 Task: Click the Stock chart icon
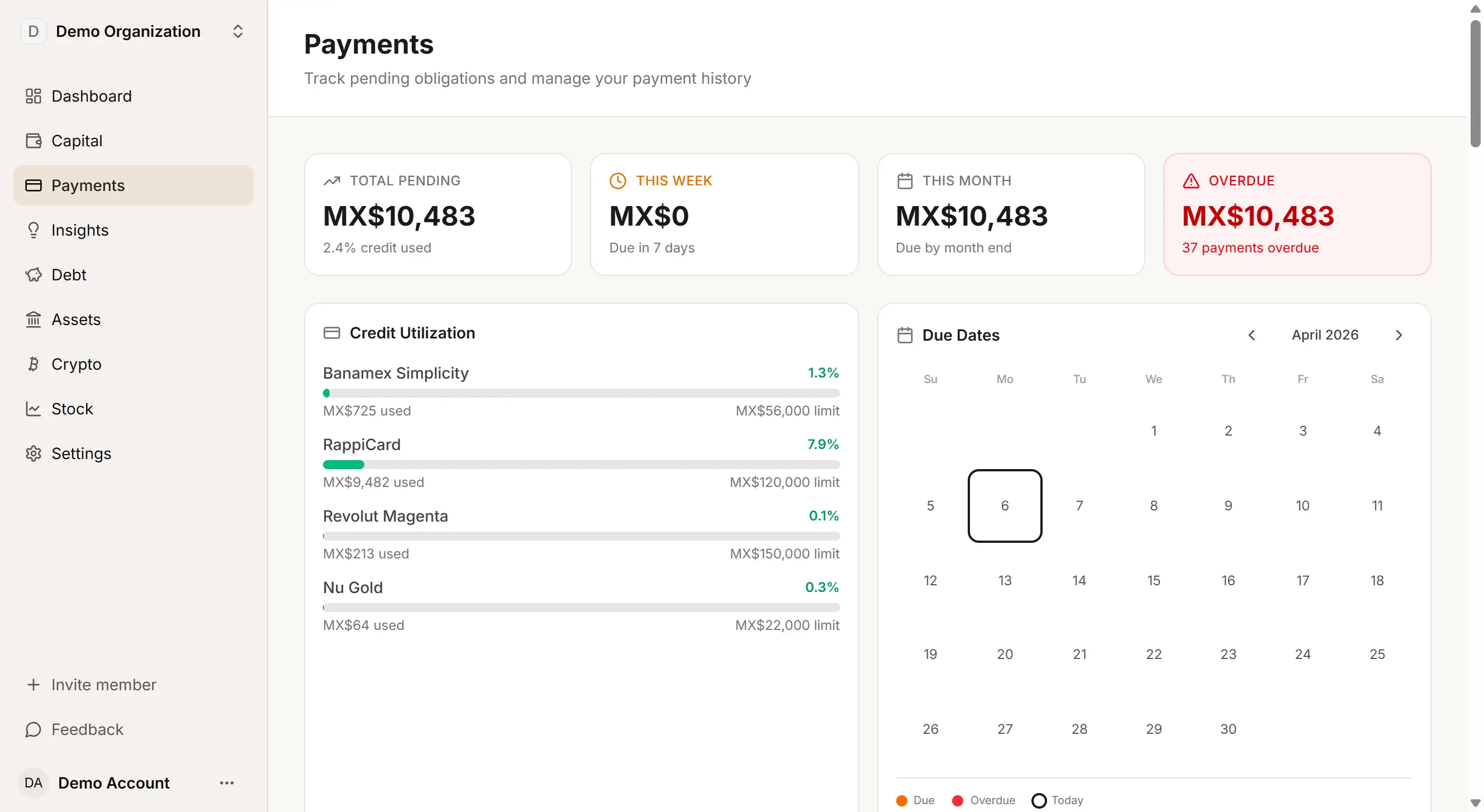tap(34, 409)
